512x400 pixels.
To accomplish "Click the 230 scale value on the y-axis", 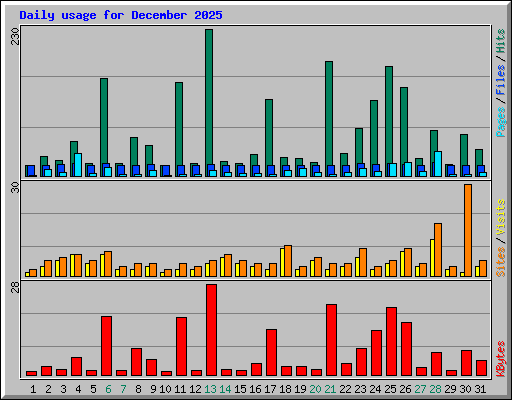I will 16,36.
